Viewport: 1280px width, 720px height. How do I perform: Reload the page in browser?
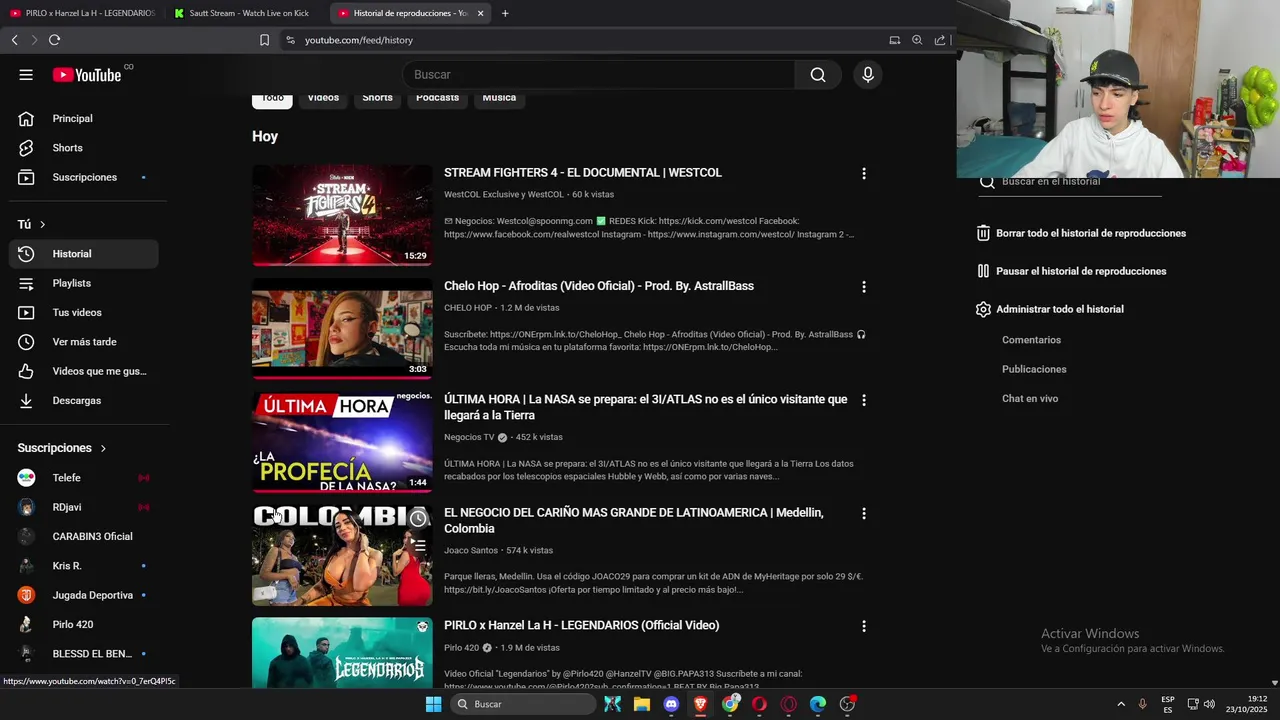click(54, 40)
